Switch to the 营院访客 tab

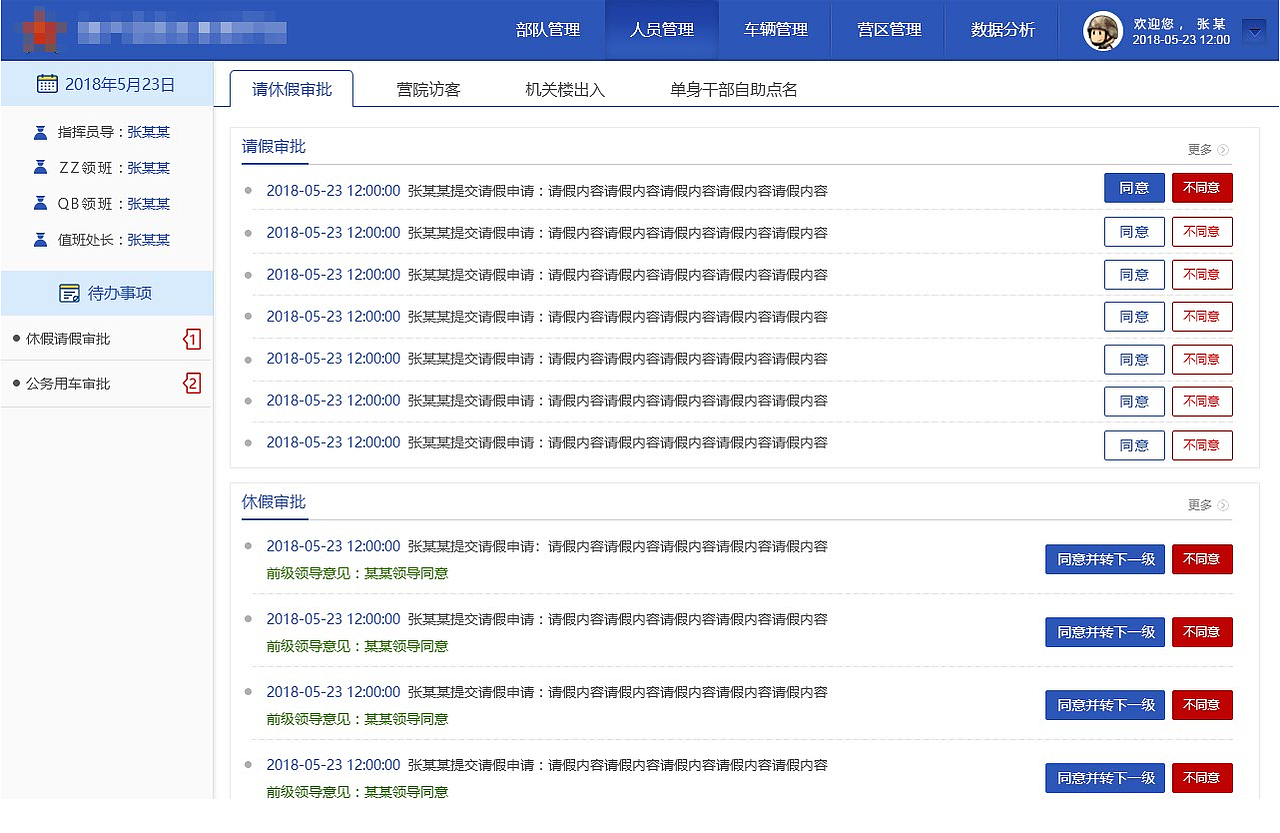pos(428,88)
